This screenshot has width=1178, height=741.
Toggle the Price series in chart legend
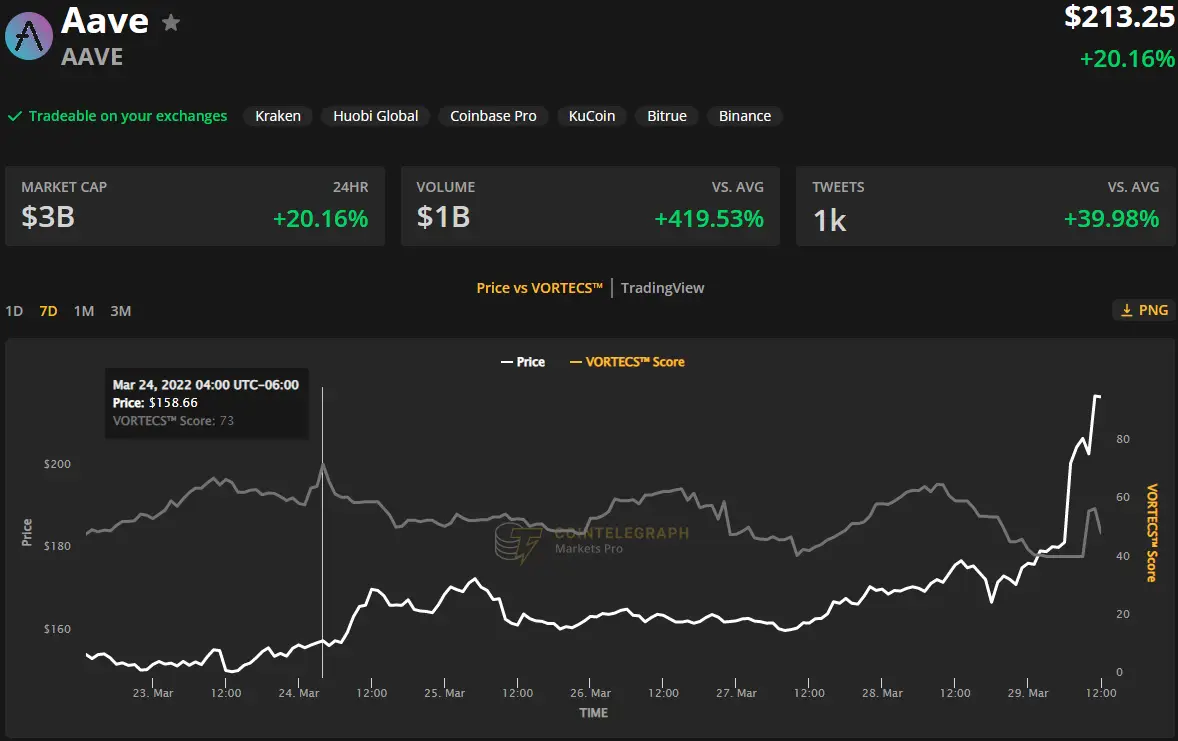tap(522, 362)
